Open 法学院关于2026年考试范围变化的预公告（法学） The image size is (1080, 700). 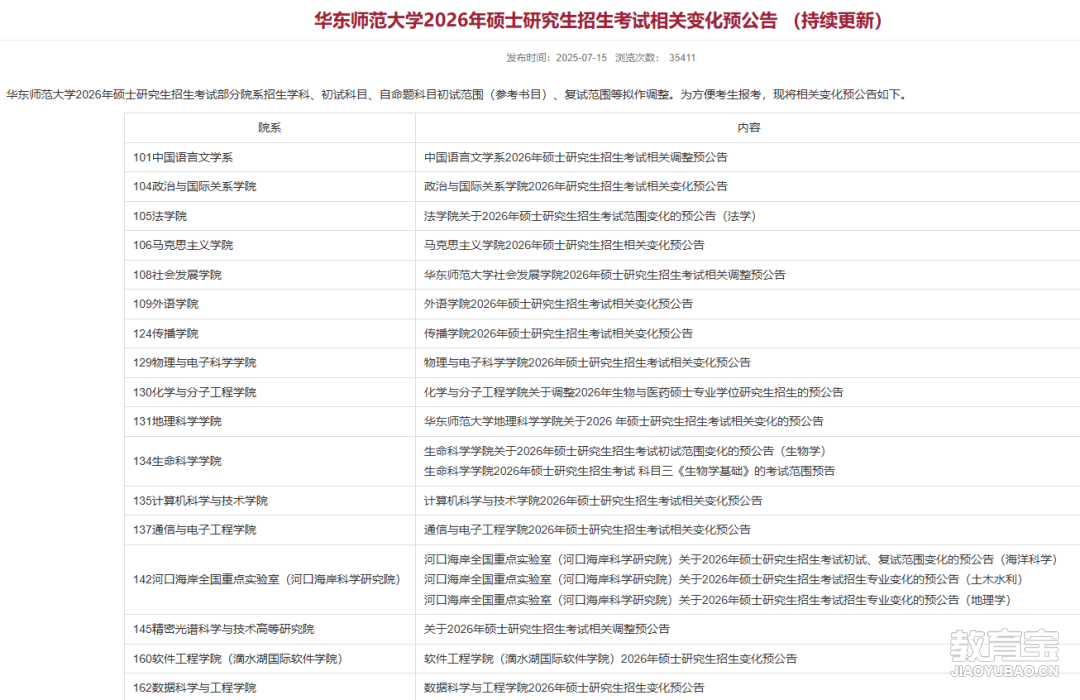[x=590, y=216]
